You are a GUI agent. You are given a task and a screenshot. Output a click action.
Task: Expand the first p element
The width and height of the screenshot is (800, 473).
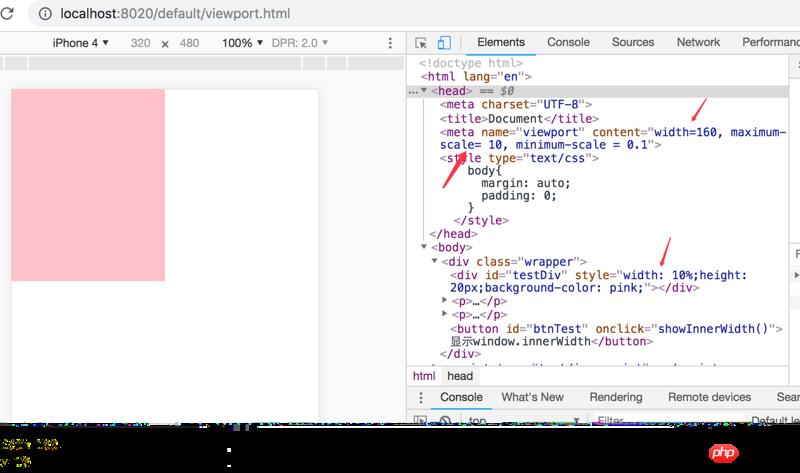point(445,300)
